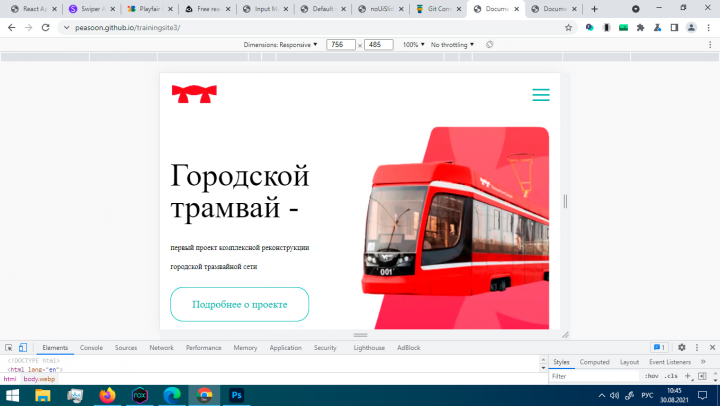Screen dimensions: 720x406
Task: Open a new browser tab
Action: 594,9
